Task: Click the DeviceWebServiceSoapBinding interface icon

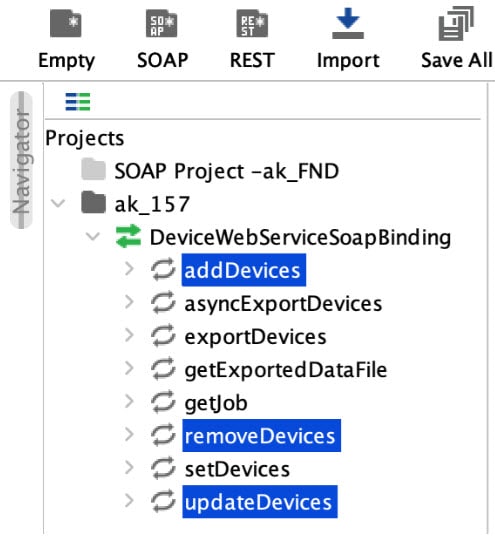Action: click(x=128, y=236)
